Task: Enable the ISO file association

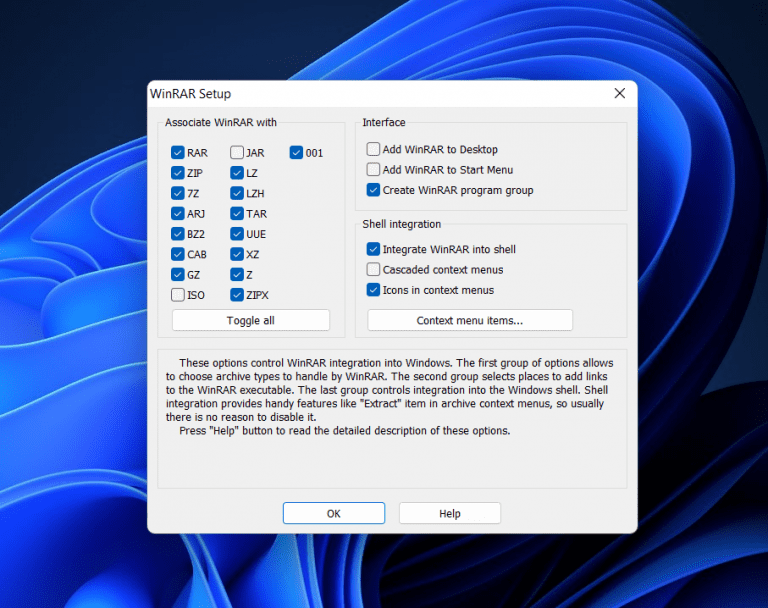Action: tap(178, 295)
